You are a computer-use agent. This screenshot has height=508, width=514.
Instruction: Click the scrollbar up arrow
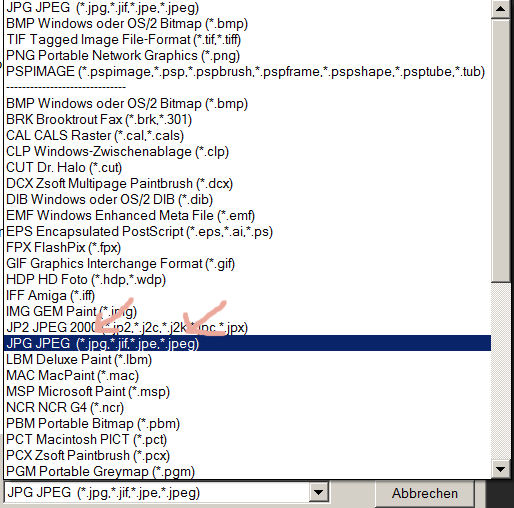pyautogui.click(x=500, y=9)
